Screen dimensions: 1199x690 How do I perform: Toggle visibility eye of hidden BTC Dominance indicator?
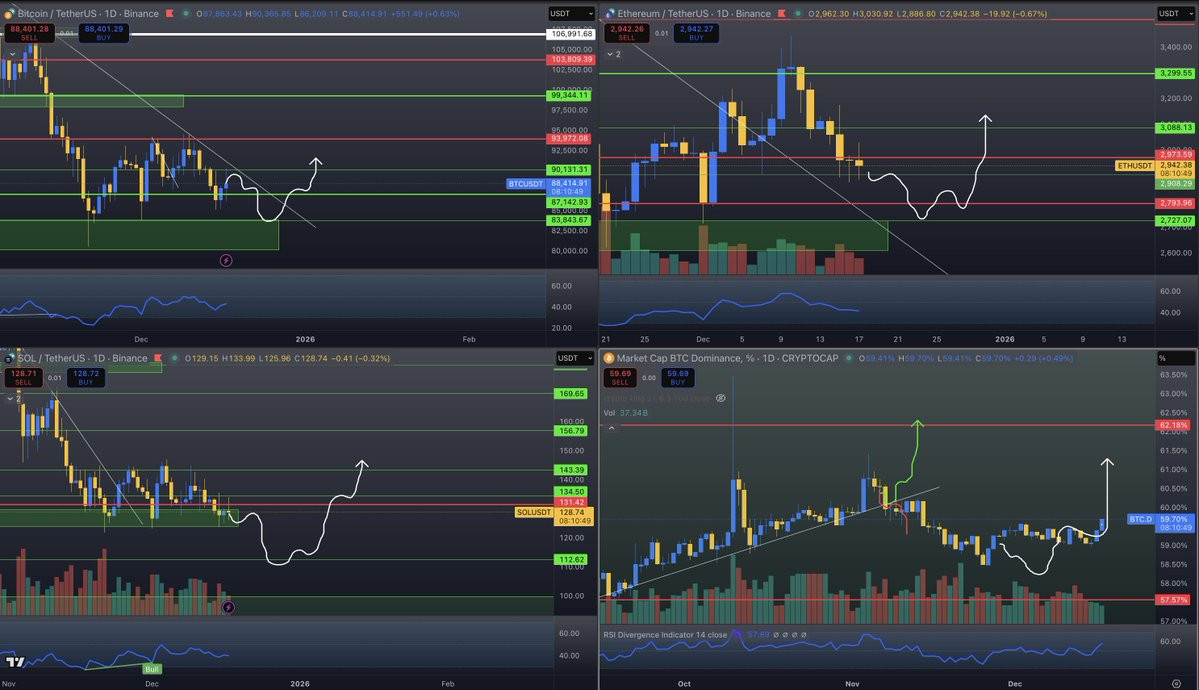click(720, 399)
